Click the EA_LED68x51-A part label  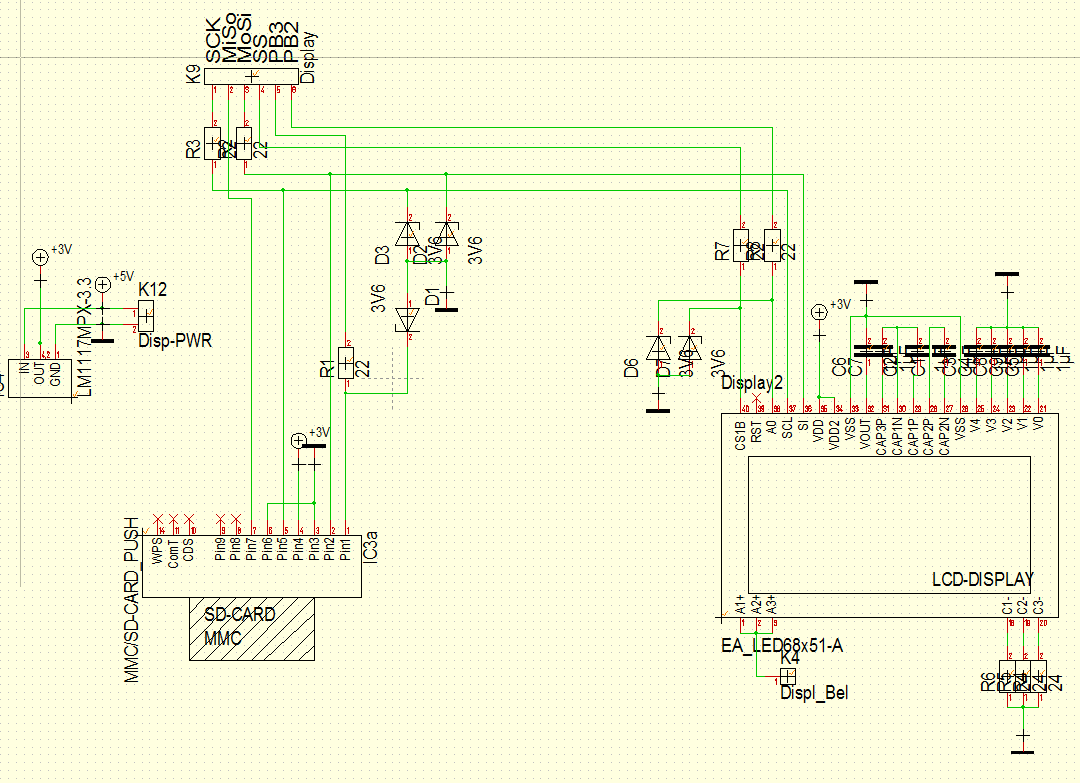[782, 646]
